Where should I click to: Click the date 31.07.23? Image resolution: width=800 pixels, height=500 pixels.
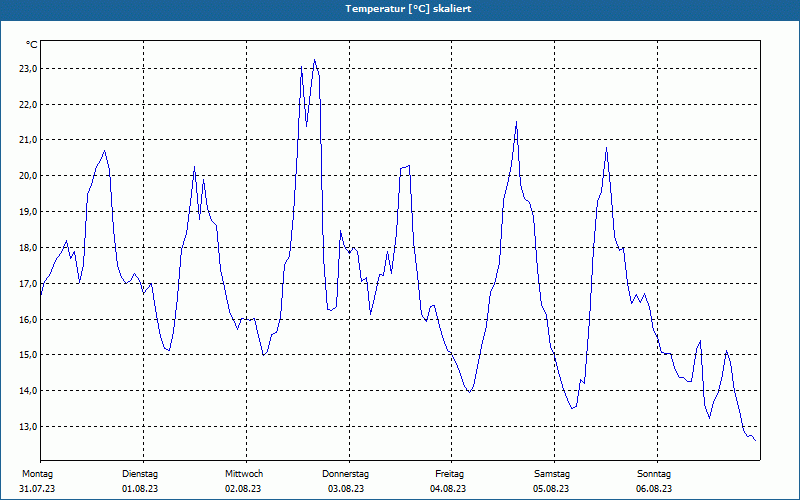(37, 489)
